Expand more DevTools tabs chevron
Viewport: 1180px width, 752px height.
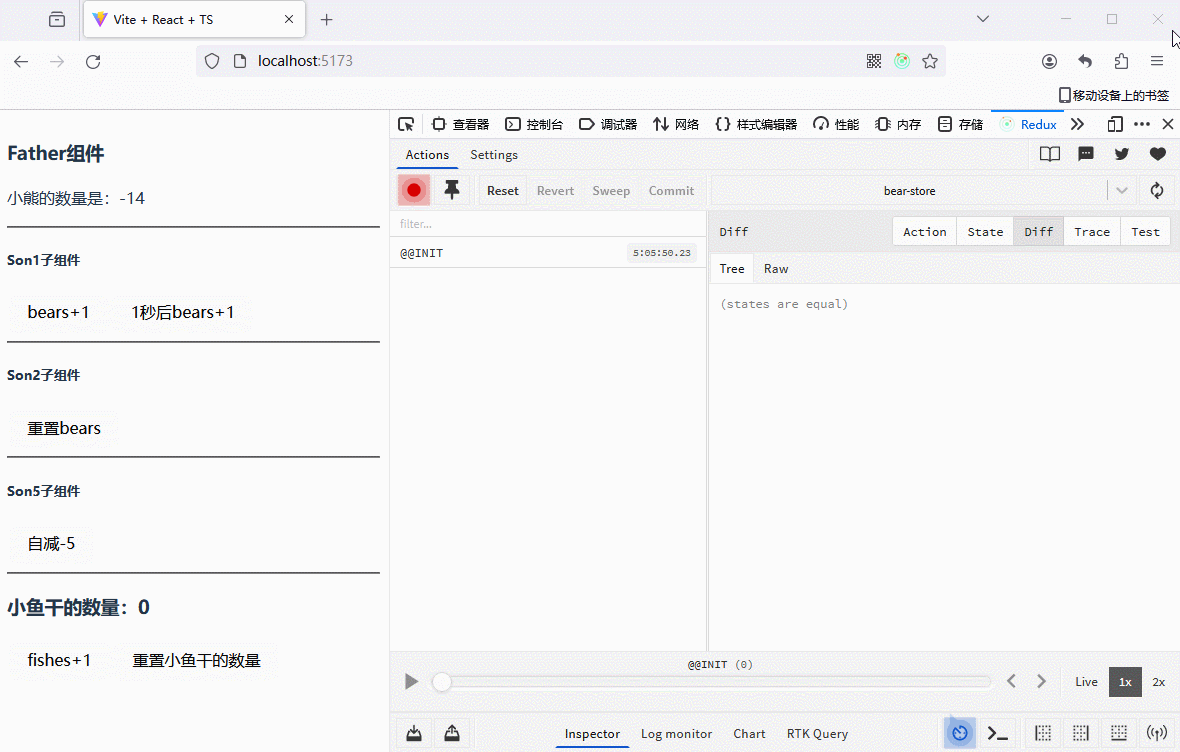(1077, 124)
